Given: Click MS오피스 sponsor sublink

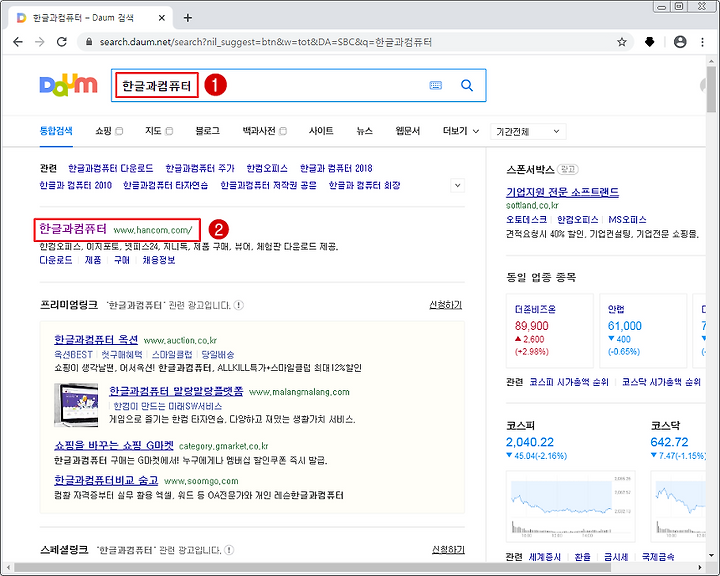Looking at the screenshot, I should [x=627, y=220].
